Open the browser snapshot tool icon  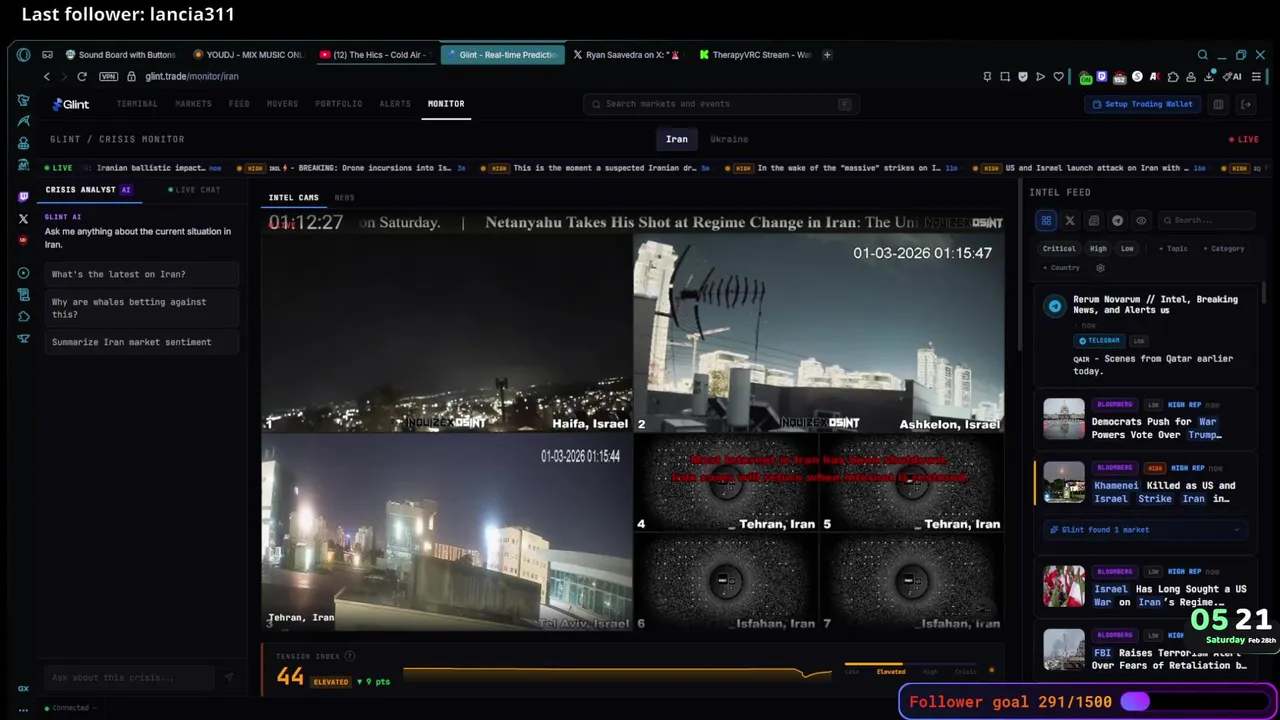pos(1005,76)
